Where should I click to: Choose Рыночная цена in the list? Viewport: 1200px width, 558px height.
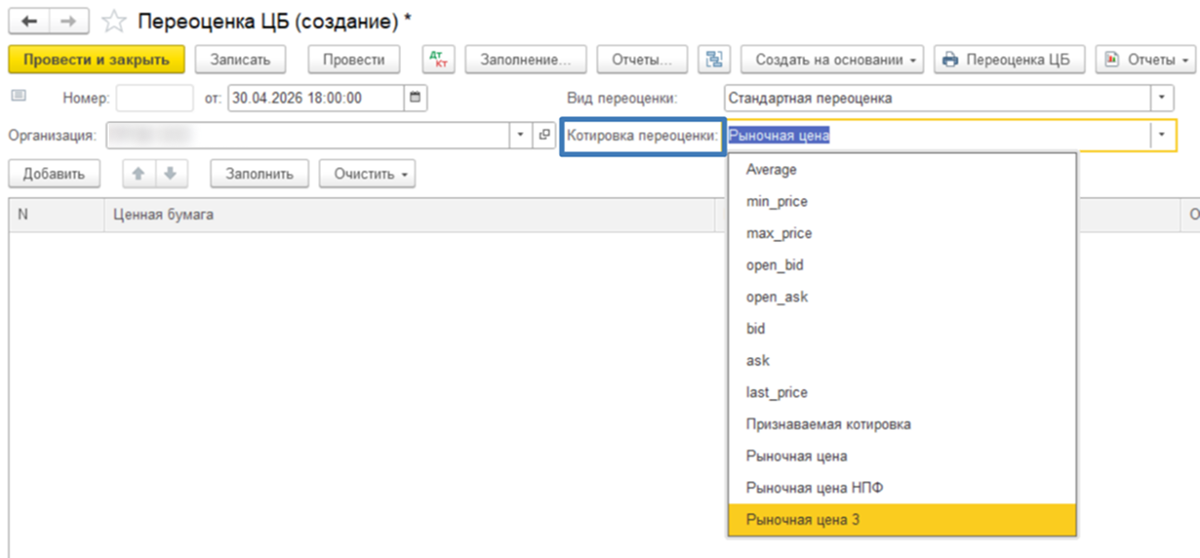pos(903,455)
